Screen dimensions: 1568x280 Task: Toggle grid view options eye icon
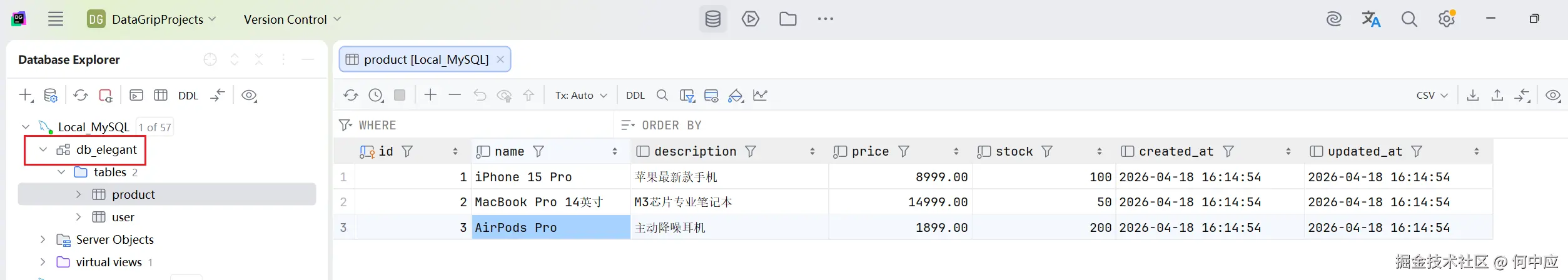(x=1553, y=96)
